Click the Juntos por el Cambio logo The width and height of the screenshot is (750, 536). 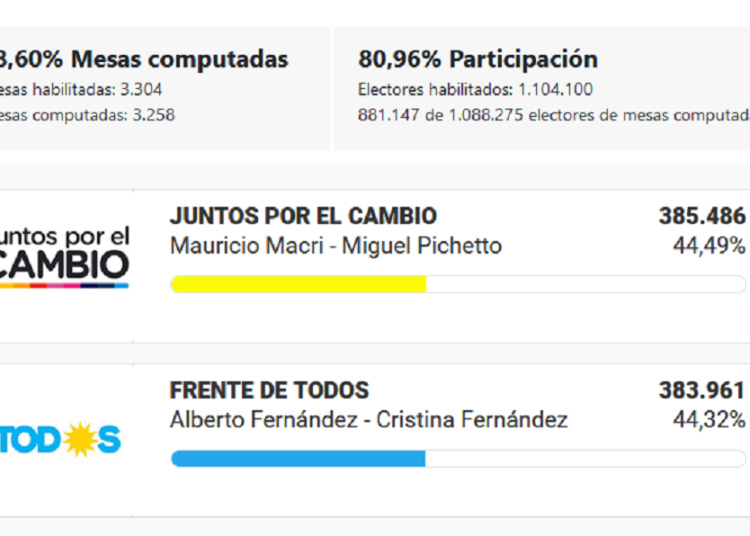click(x=64, y=253)
